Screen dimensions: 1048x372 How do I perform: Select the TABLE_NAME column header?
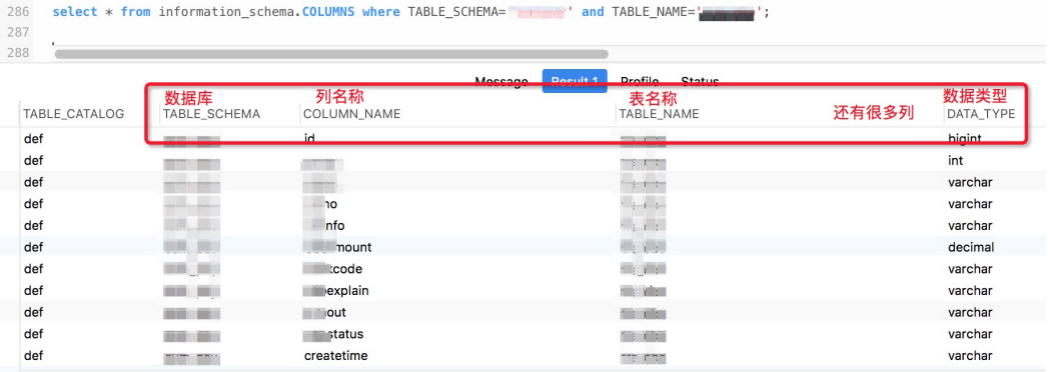tap(659, 114)
